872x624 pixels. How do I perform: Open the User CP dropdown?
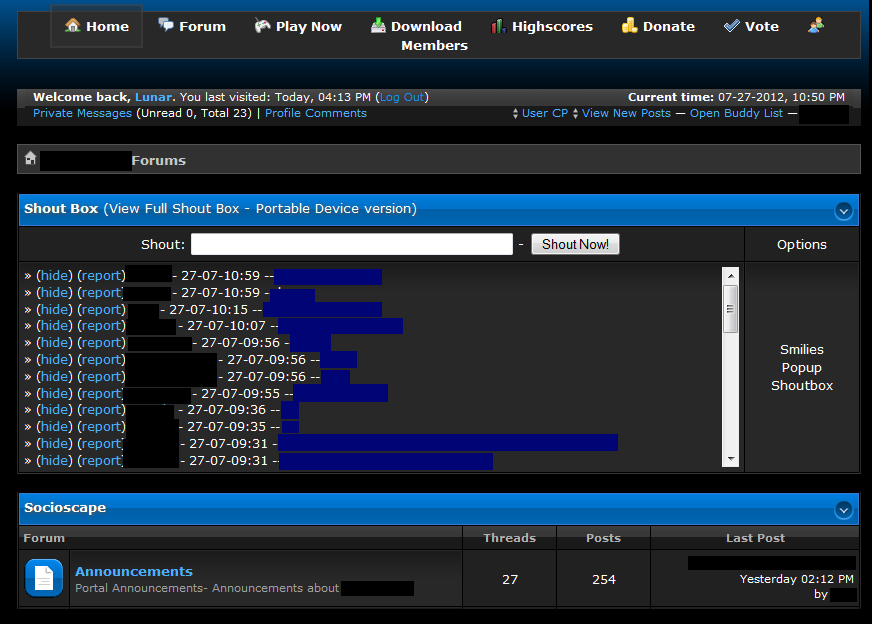click(544, 114)
